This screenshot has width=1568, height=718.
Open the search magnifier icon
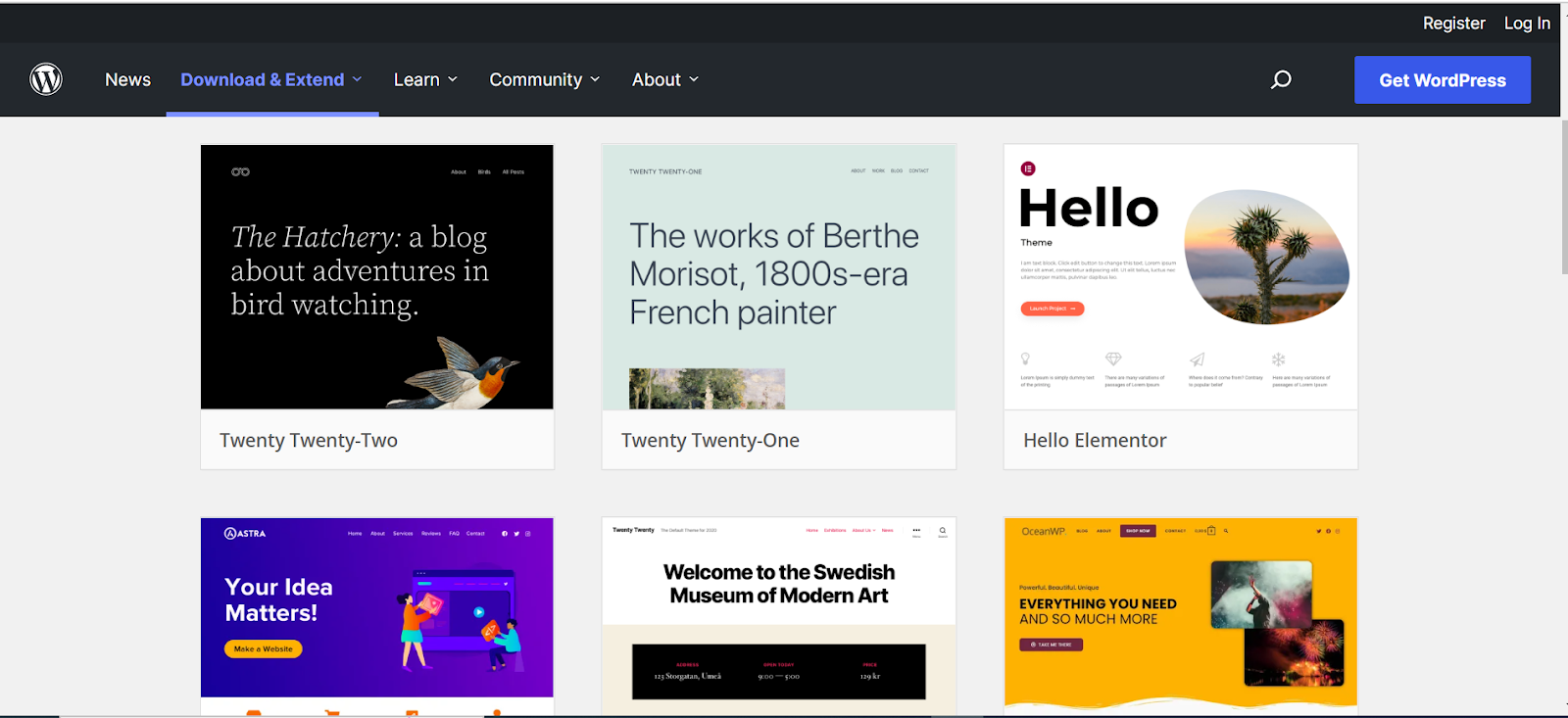(1281, 79)
